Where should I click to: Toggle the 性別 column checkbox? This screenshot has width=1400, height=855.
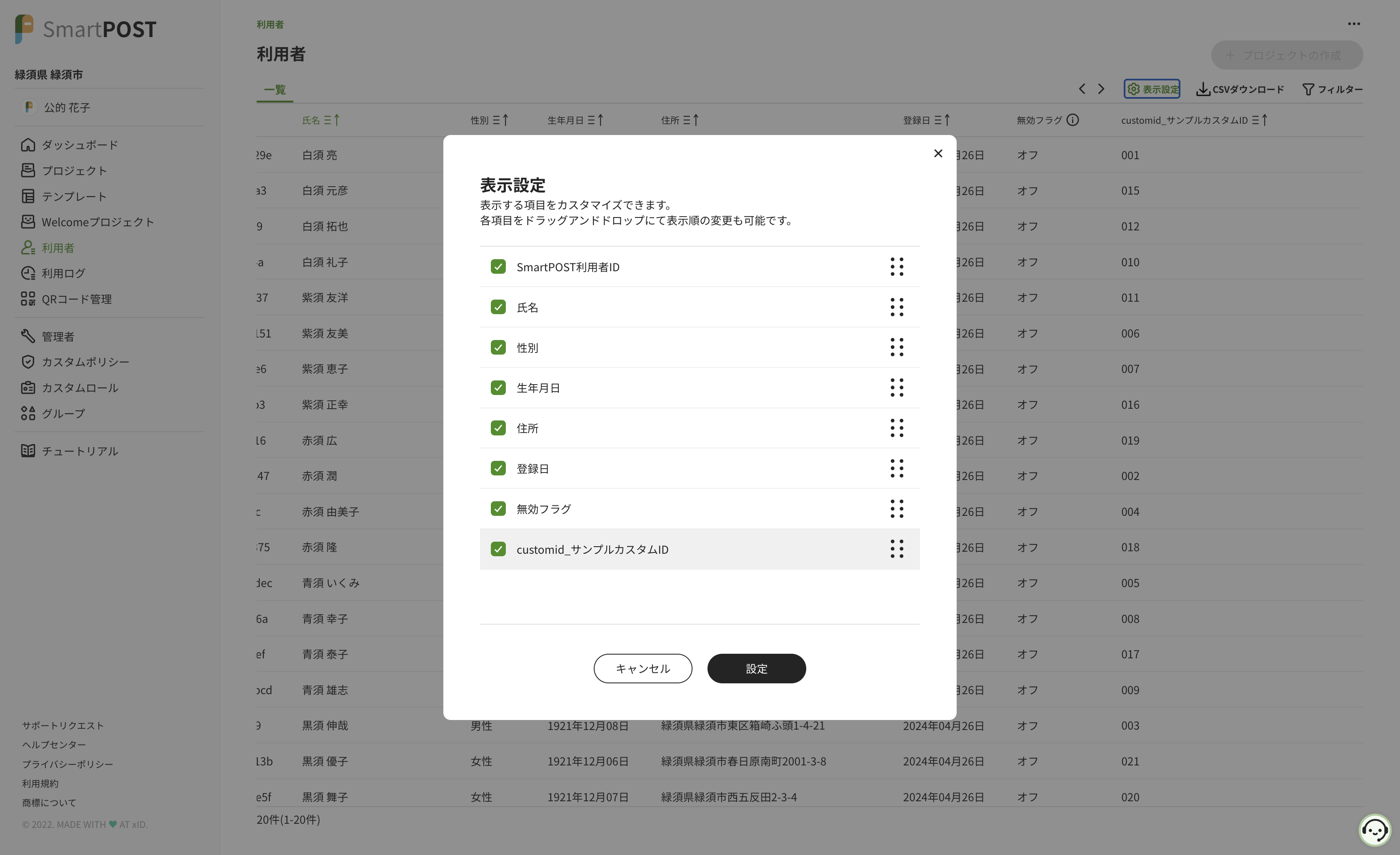tap(498, 347)
